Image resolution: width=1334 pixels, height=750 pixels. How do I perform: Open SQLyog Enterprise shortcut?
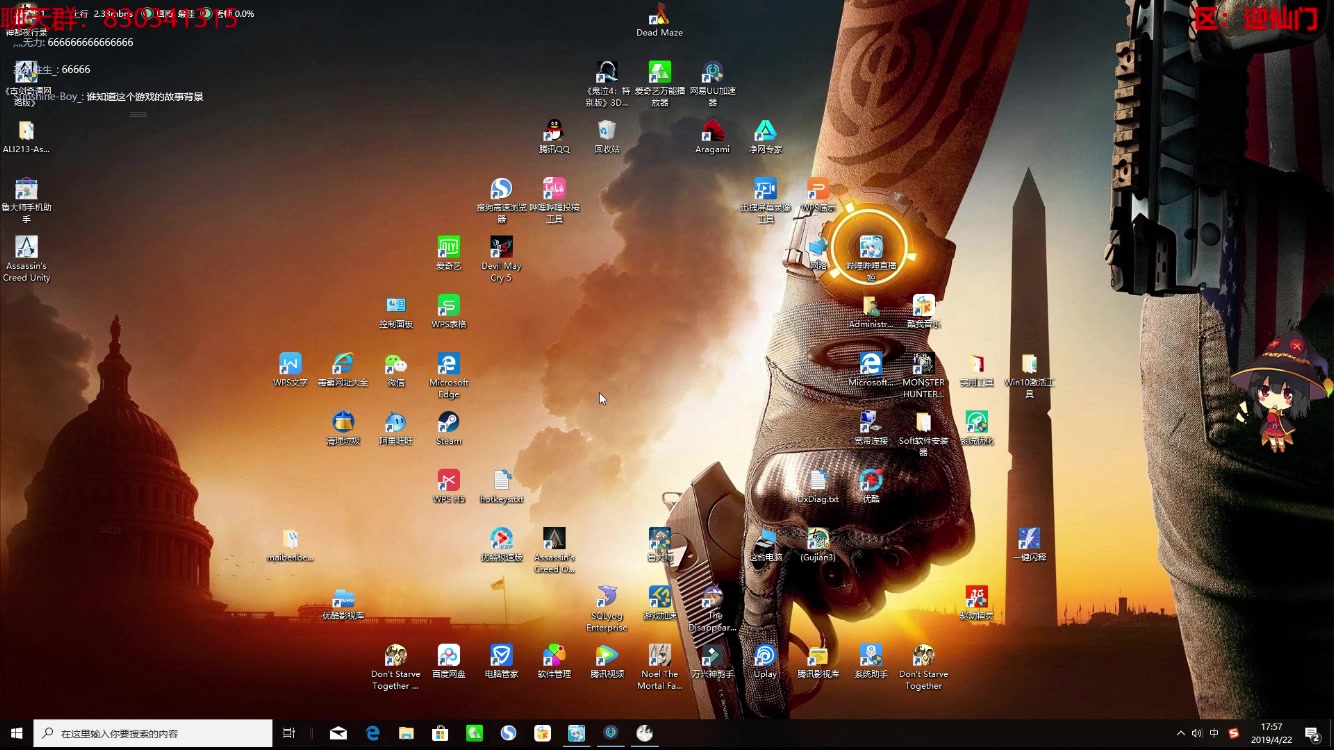coord(606,609)
